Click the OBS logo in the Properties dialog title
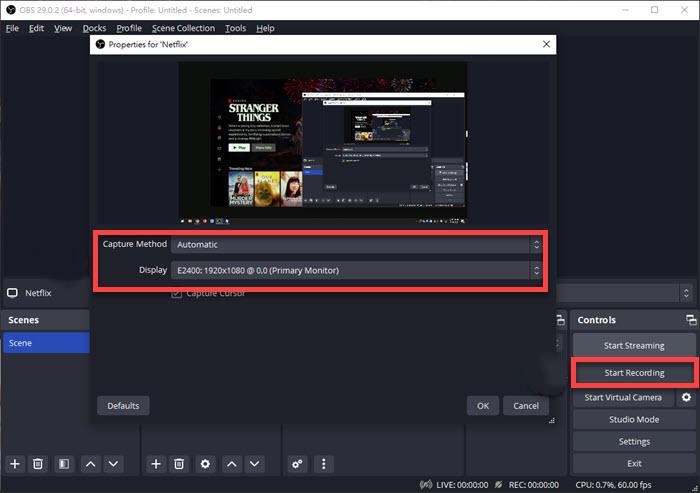 click(x=100, y=44)
